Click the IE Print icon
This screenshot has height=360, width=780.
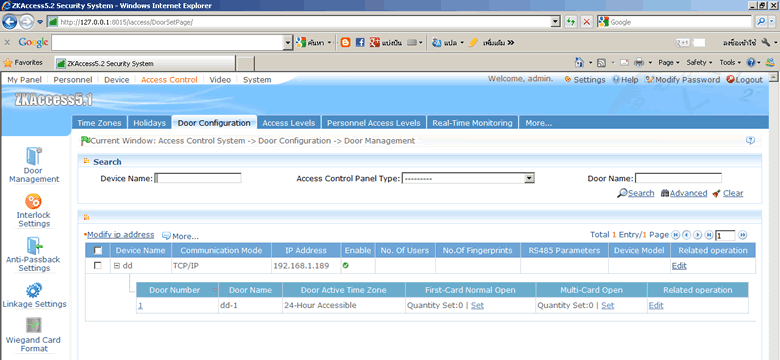click(639, 63)
